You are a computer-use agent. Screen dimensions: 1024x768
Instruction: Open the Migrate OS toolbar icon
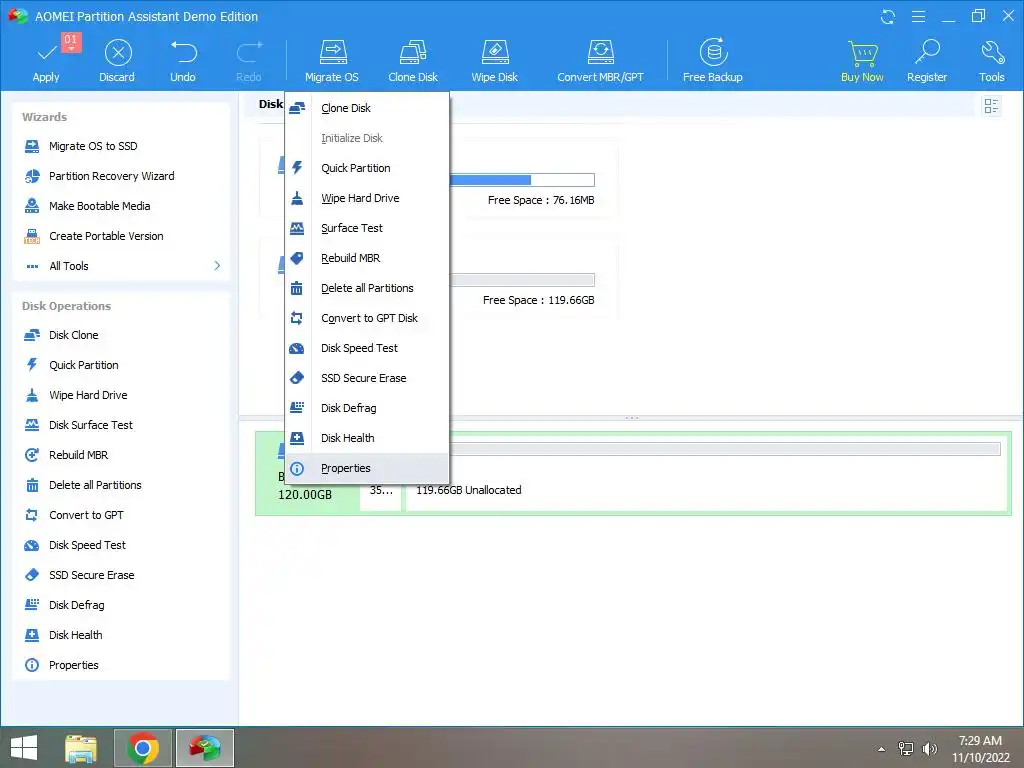332,52
